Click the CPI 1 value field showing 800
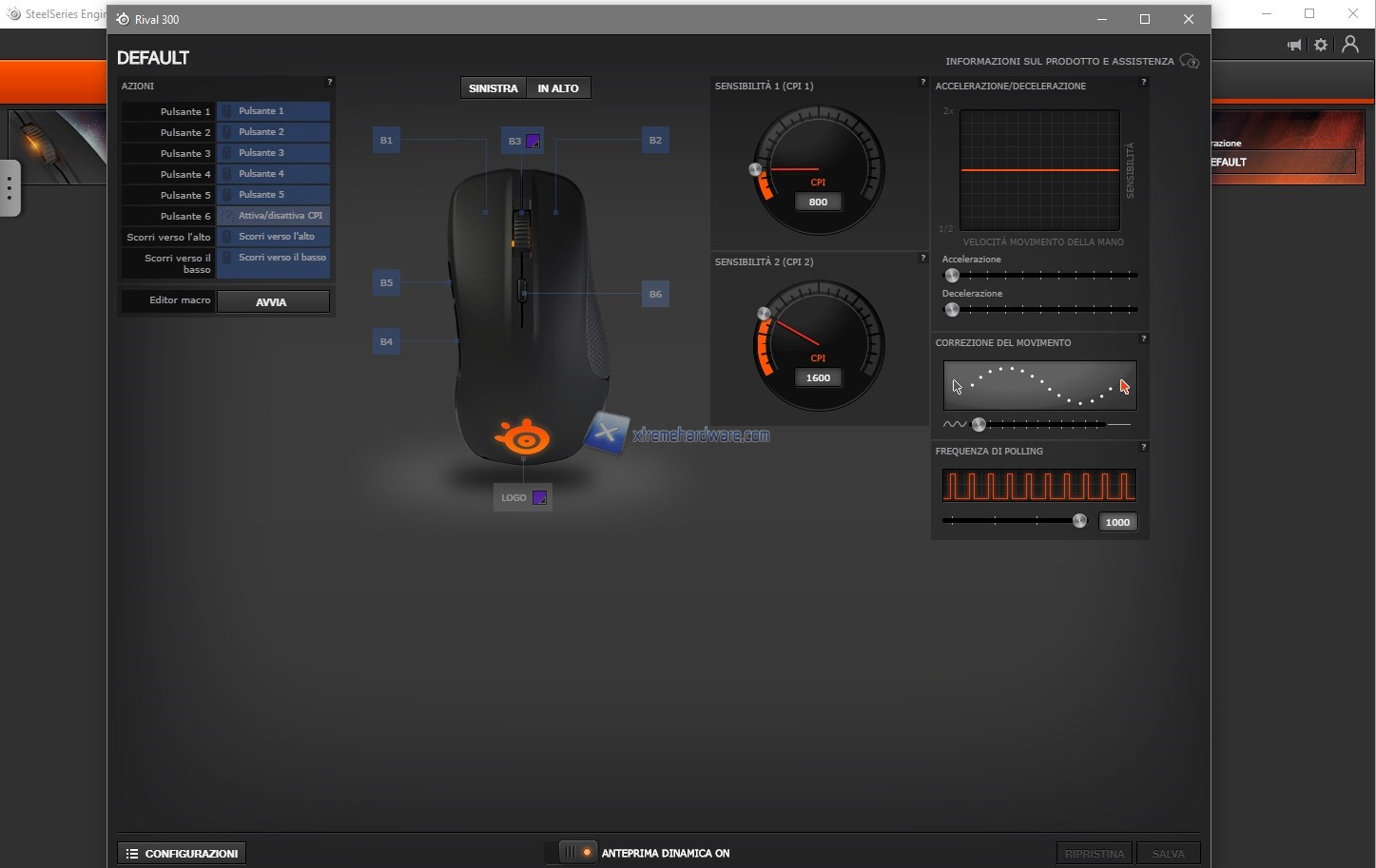This screenshot has height=868, width=1376. (x=818, y=203)
